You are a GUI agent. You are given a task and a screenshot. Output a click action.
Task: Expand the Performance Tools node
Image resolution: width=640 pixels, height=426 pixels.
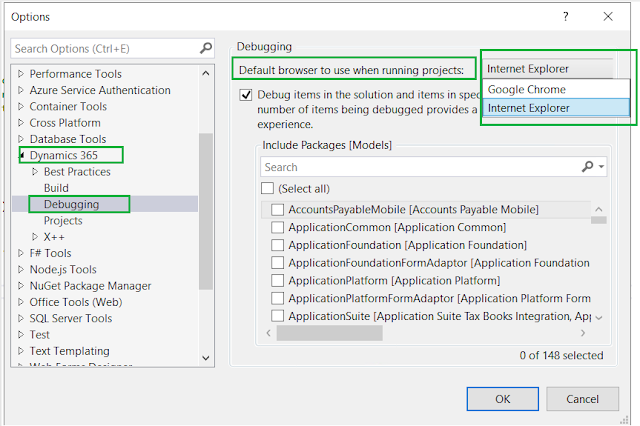coord(21,74)
